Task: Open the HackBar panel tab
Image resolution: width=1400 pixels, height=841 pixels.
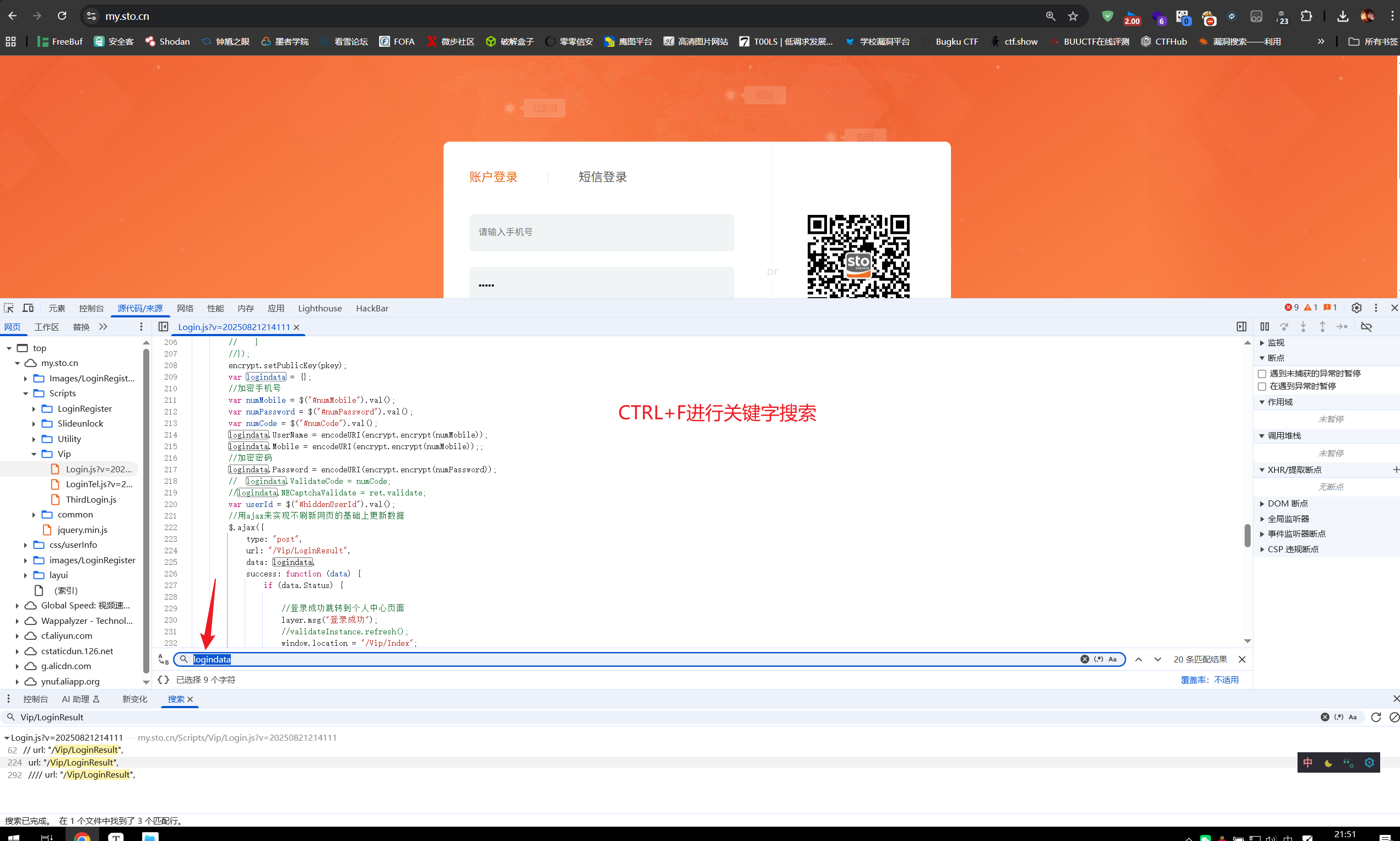Action: click(x=372, y=308)
